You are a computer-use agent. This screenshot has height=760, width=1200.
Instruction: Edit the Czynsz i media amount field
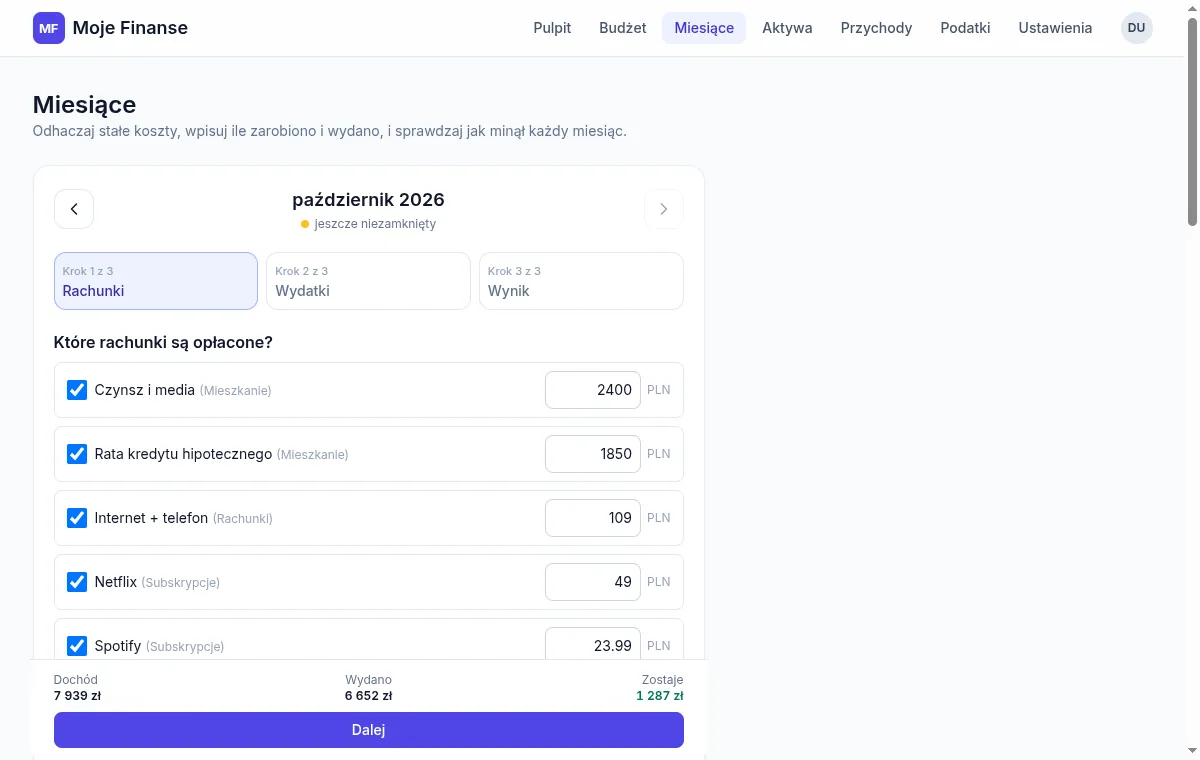pyautogui.click(x=593, y=390)
